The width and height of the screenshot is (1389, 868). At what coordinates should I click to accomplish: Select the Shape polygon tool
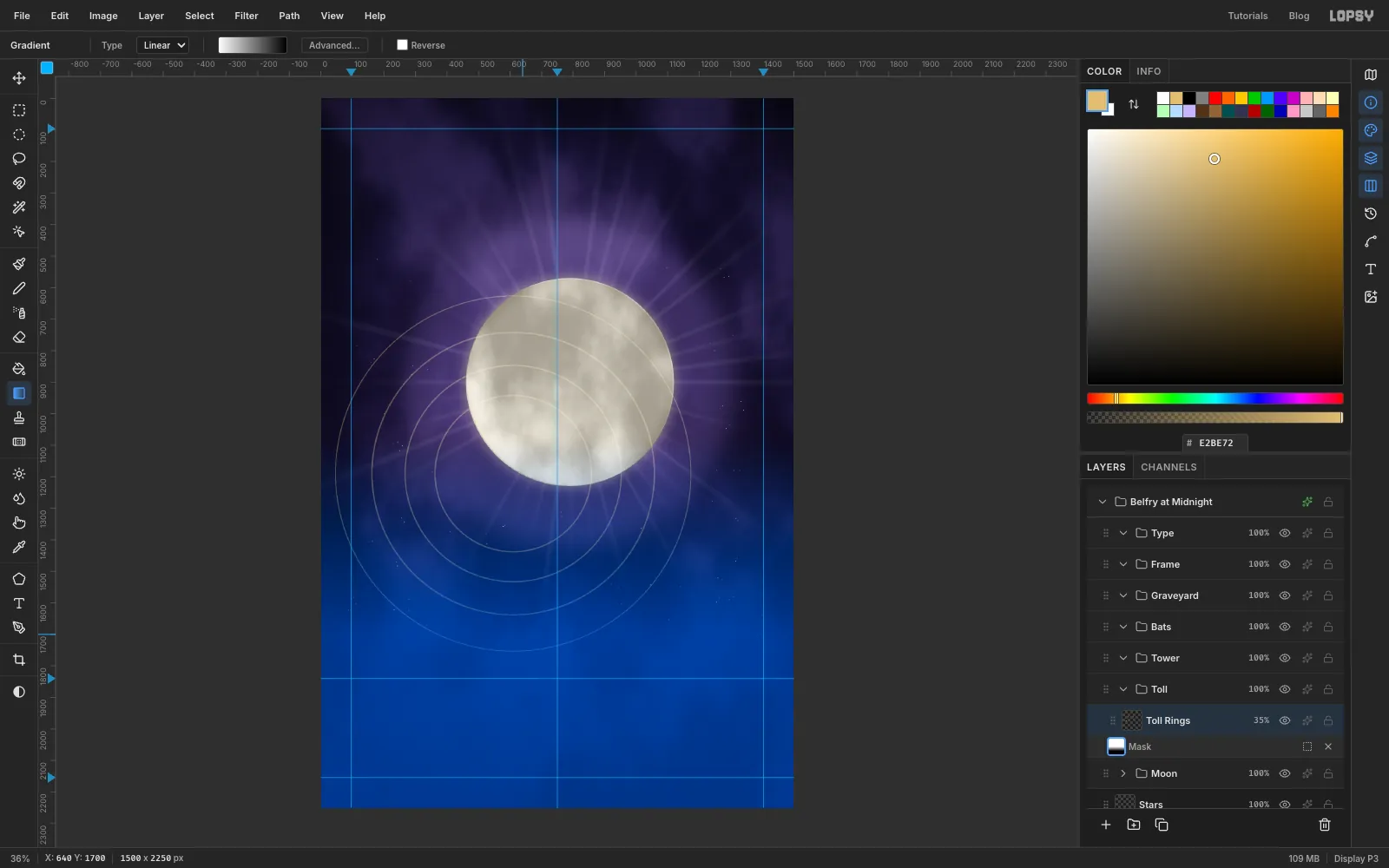pyautogui.click(x=19, y=579)
